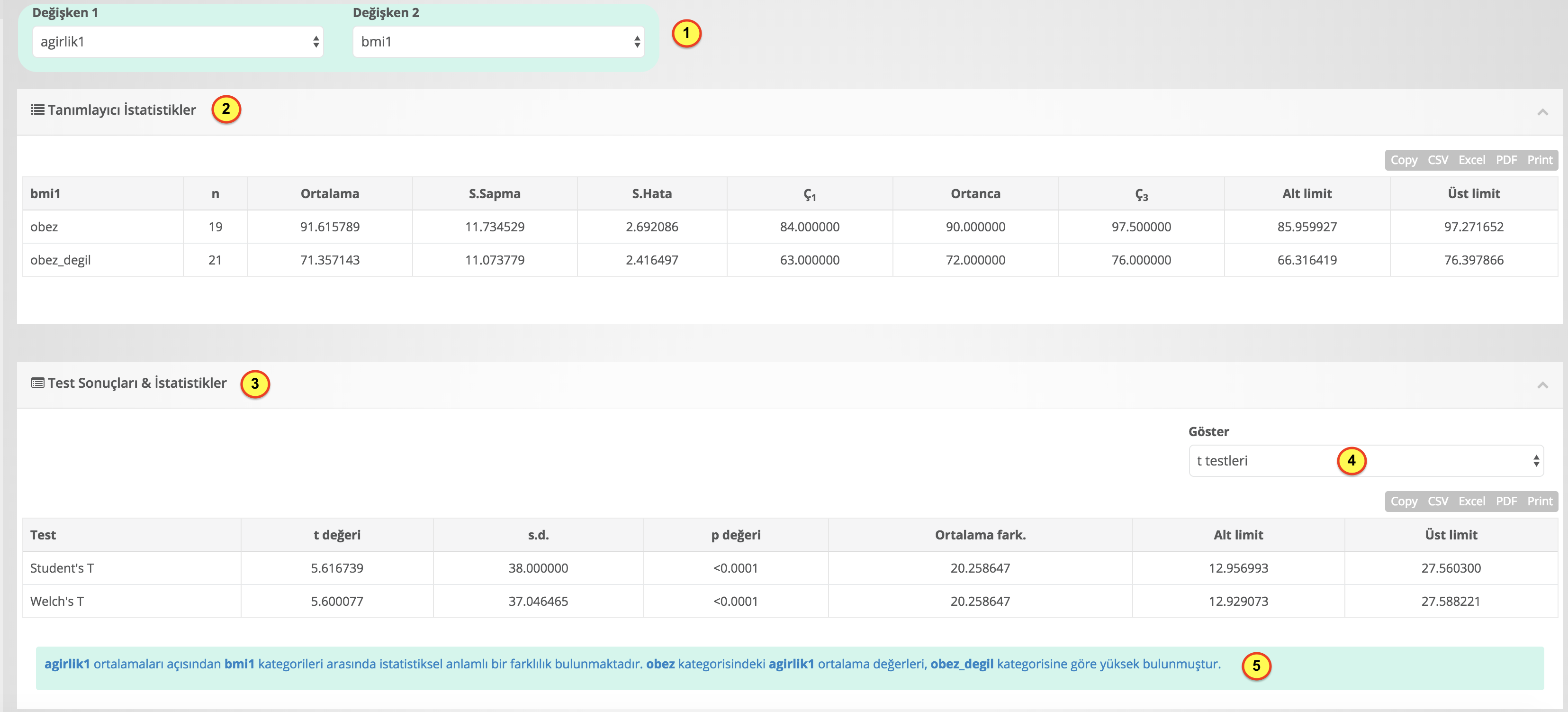Sort by the Ortalama column header
The image size is (1568, 712).
tap(330, 194)
